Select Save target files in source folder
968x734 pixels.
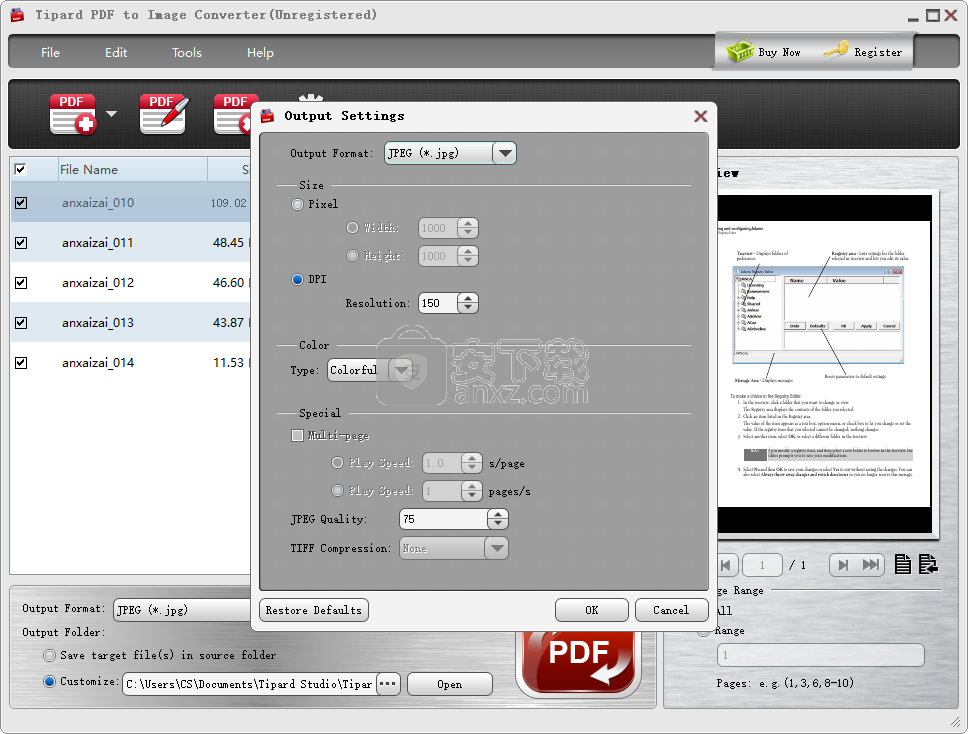coord(49,655)
